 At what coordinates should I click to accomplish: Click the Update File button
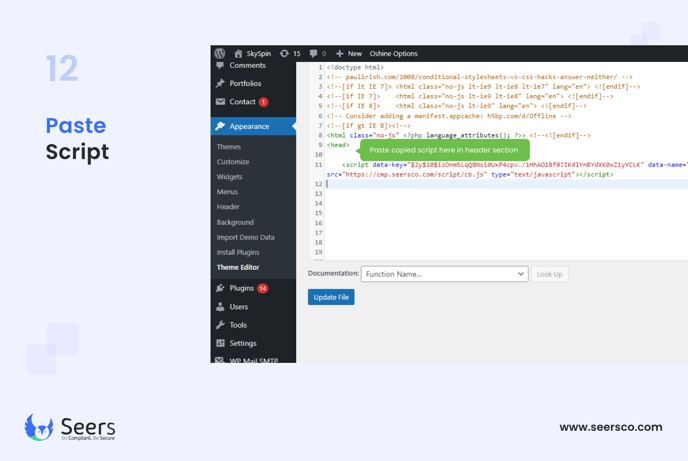(x=331, y=297)
